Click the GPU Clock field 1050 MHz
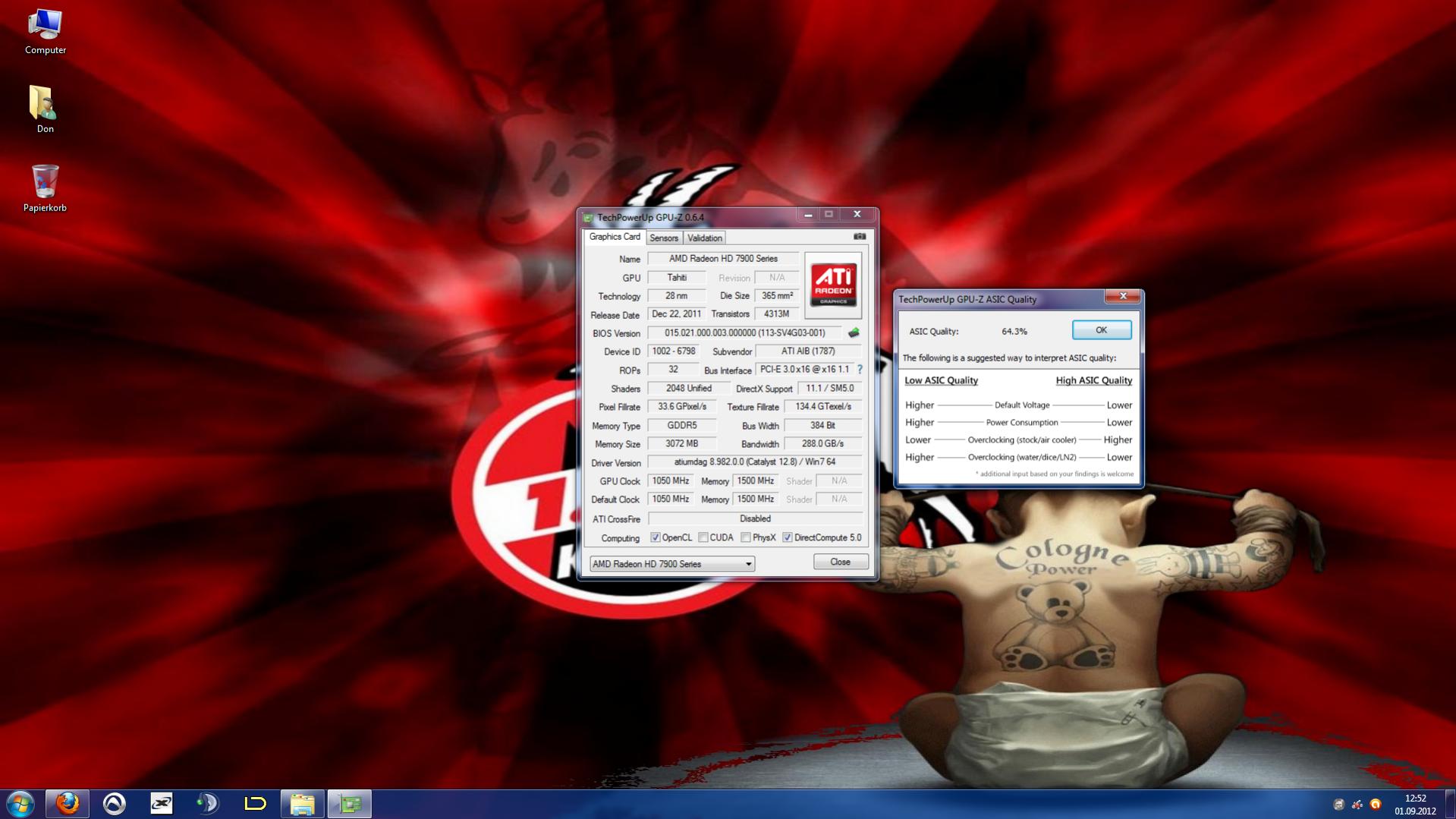This screenshot has width=1456, height=819. pos(671,481)
